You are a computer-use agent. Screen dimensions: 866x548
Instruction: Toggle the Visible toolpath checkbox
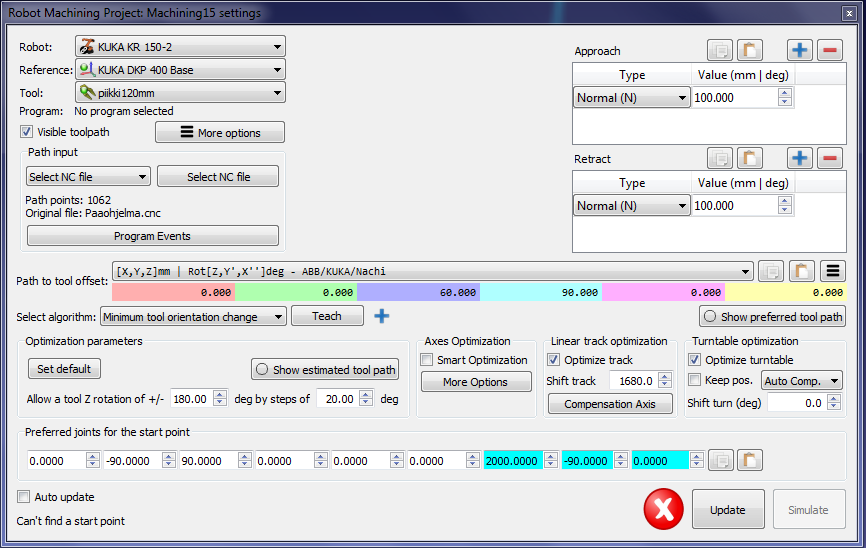tap(27, 132)
